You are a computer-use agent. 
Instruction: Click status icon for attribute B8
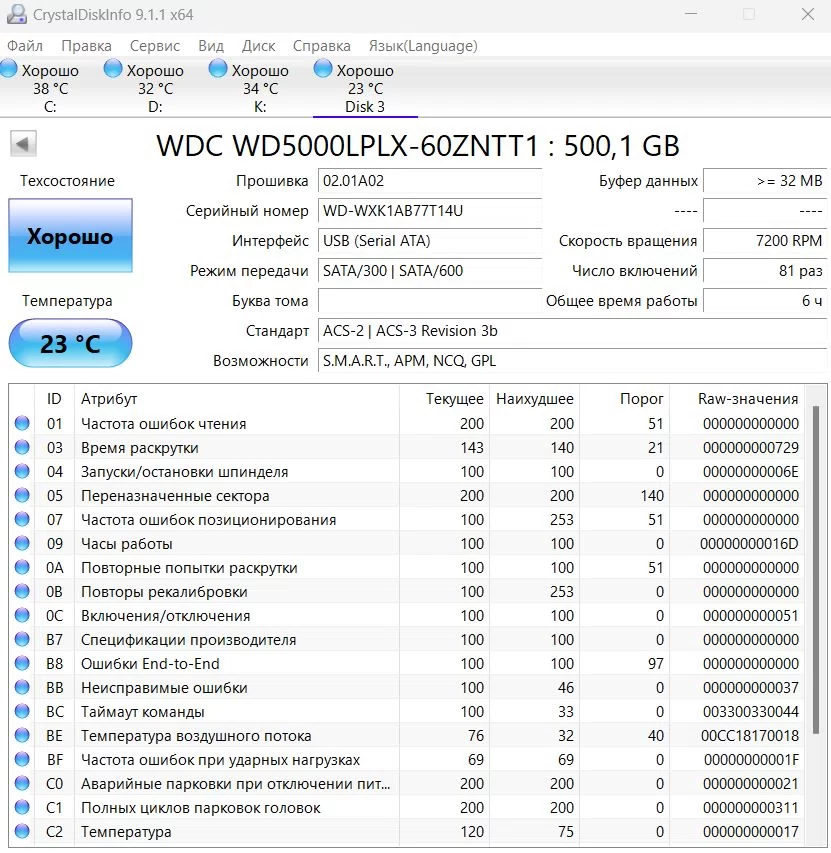tap(22, 663)
